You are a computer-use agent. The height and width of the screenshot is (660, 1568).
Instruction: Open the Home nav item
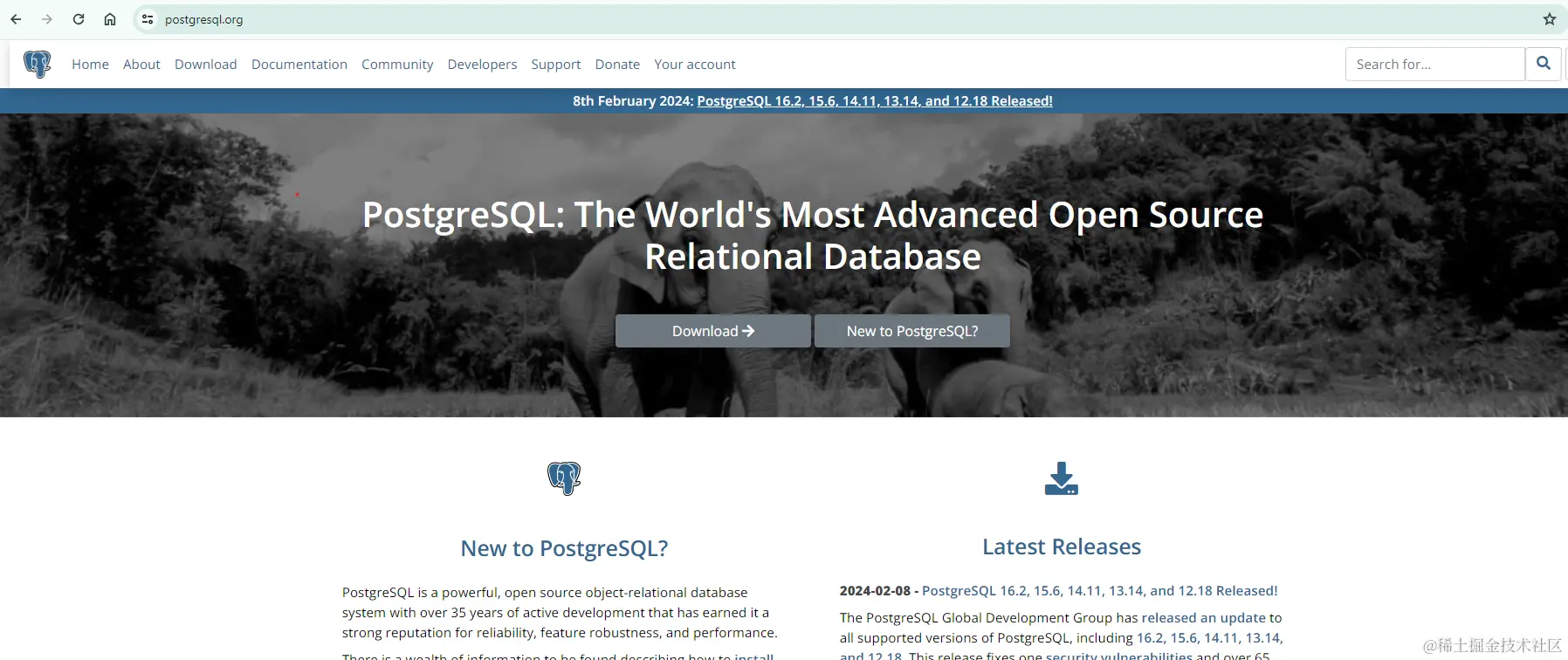coord(90,65)
